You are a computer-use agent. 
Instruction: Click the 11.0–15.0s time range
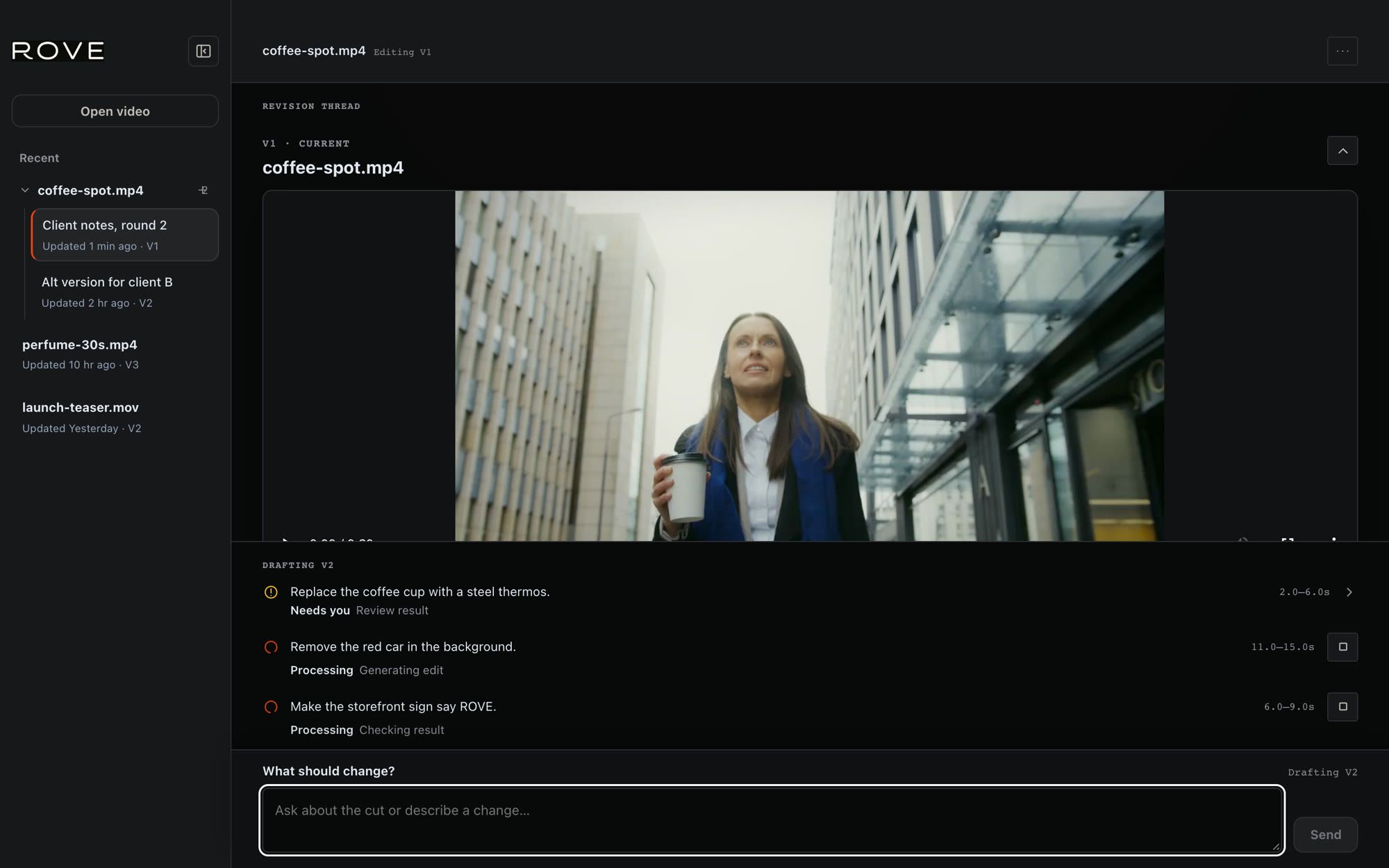(x=1283, y=647)
